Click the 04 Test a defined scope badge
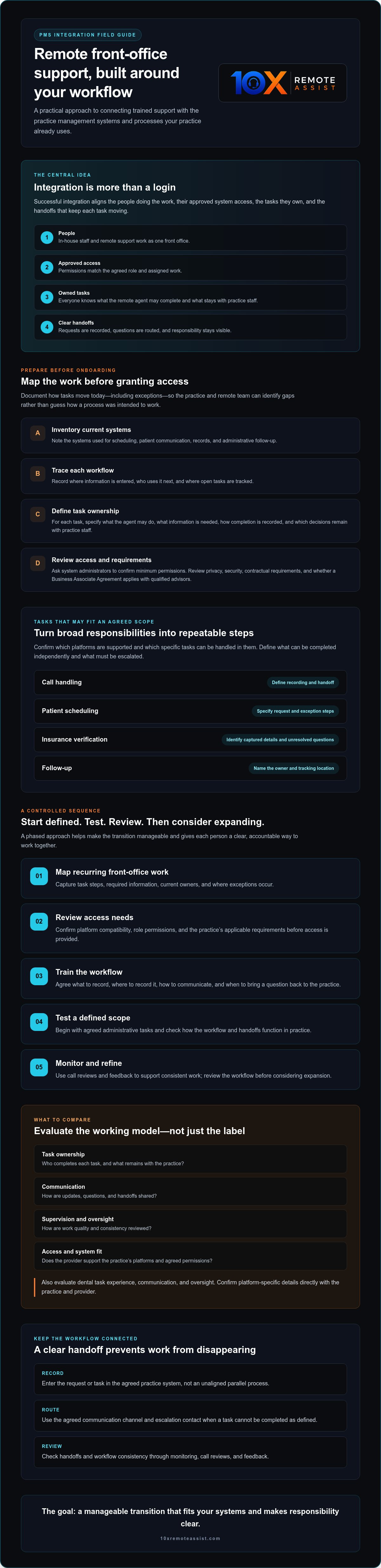This screenshot has height=1568, width=381. (39, 1021)
